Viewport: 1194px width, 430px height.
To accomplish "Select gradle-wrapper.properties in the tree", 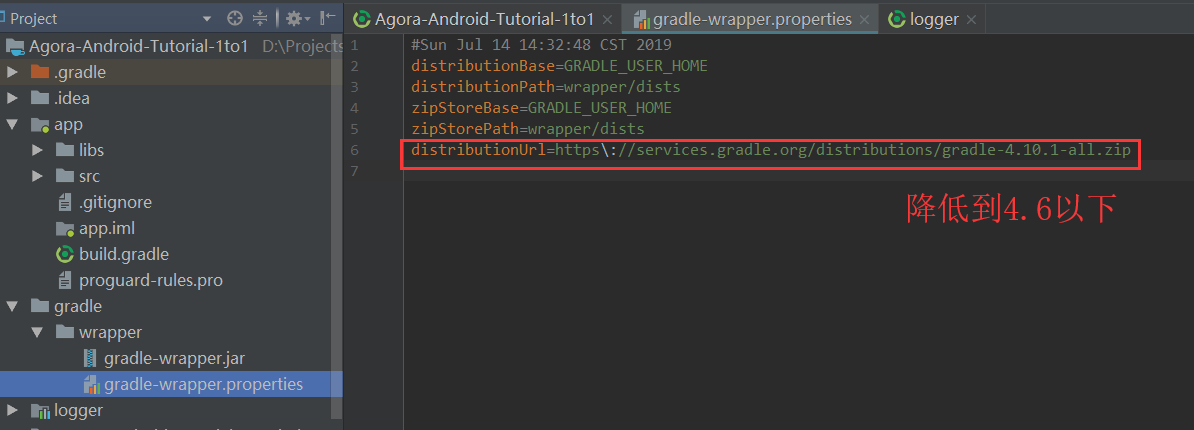I will tap(203, 384).
